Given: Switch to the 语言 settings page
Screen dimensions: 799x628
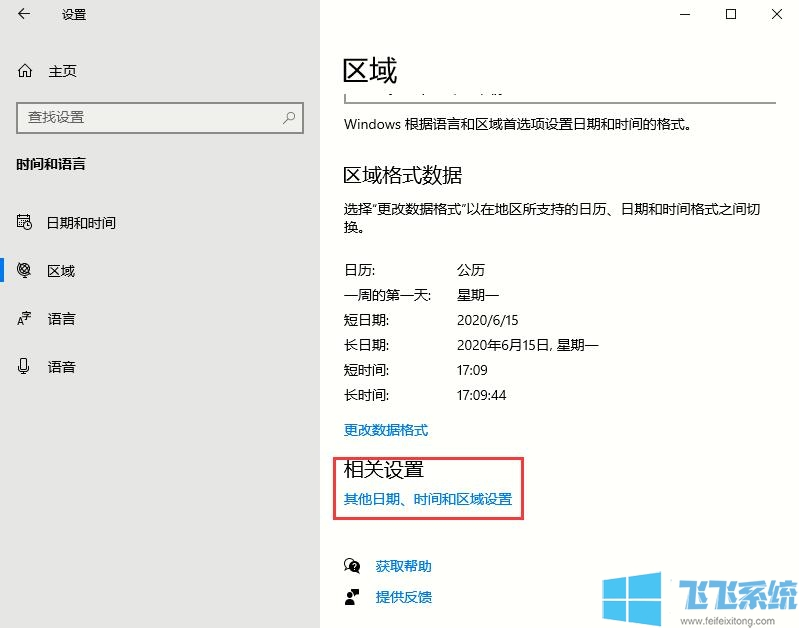Looking at the screenshot, I should [x=61, y=319].
